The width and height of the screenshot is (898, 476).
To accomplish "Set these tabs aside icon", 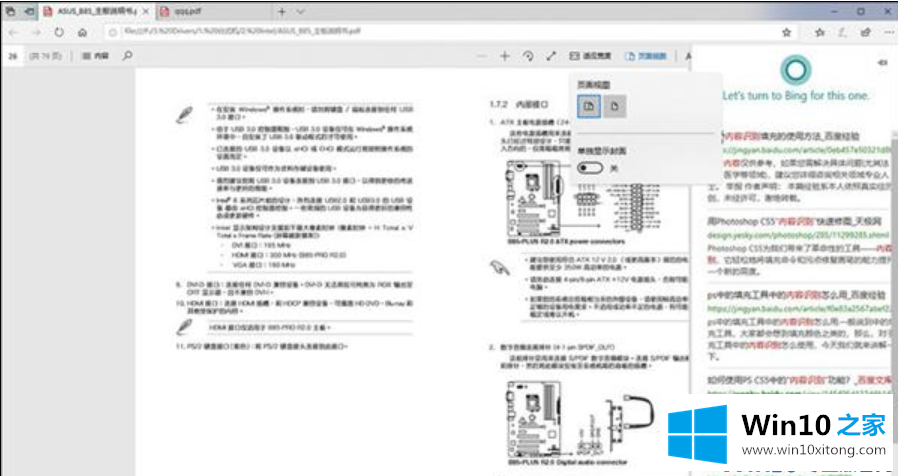I will 29,11.
